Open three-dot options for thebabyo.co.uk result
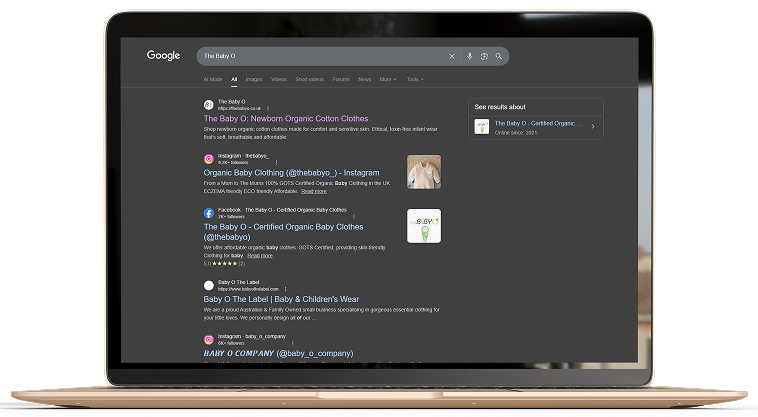Viewport: 758px width, 417px height. [x=268, y=108]
